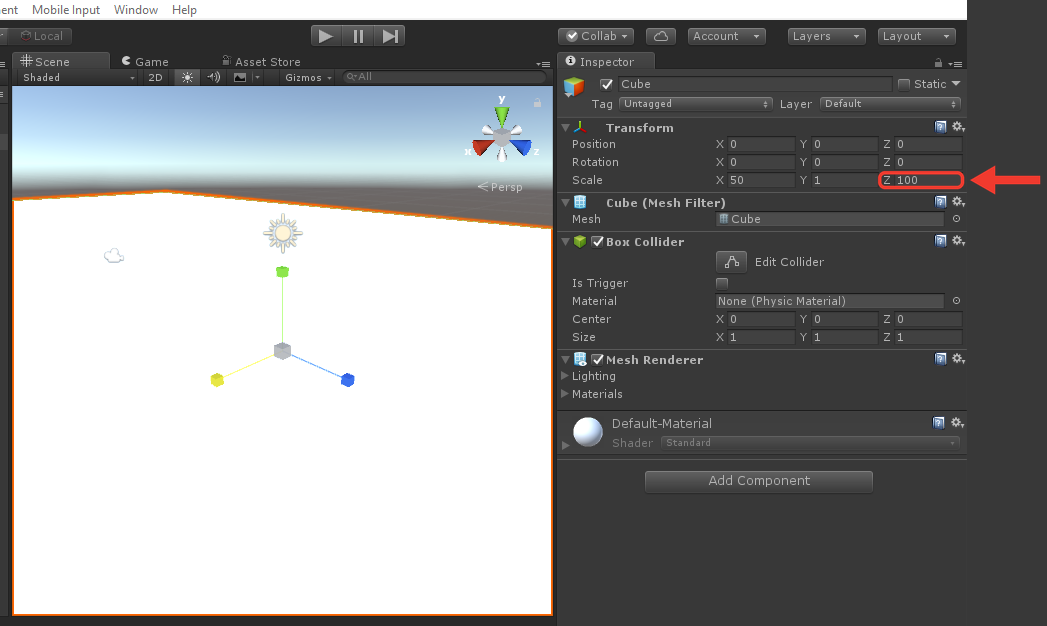Disable the Box Collider component checkbox
Viewport: 1047px width, 626px height.
pos(598,242)
